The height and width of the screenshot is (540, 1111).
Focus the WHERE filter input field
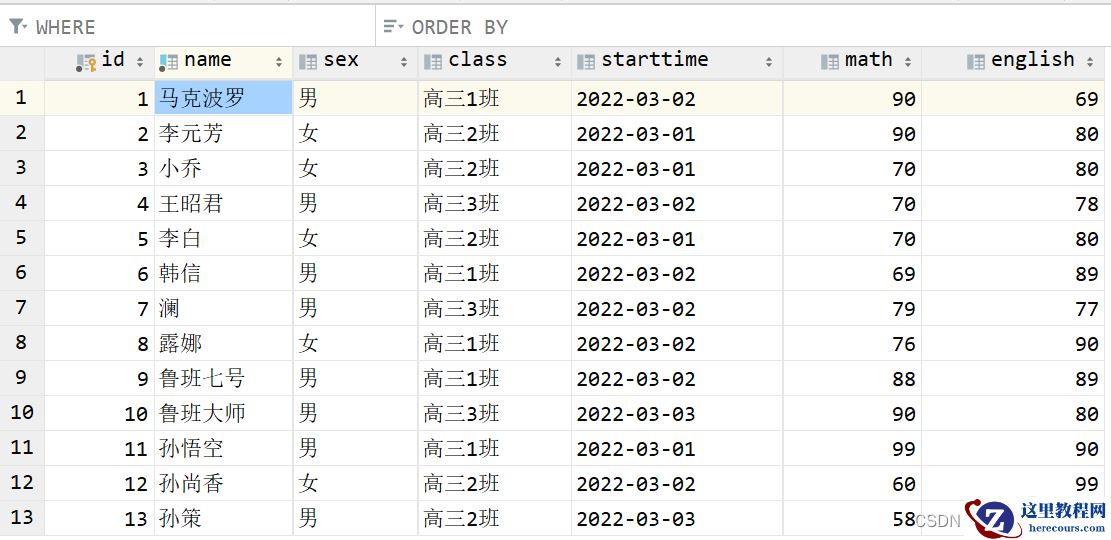(200, 27)
